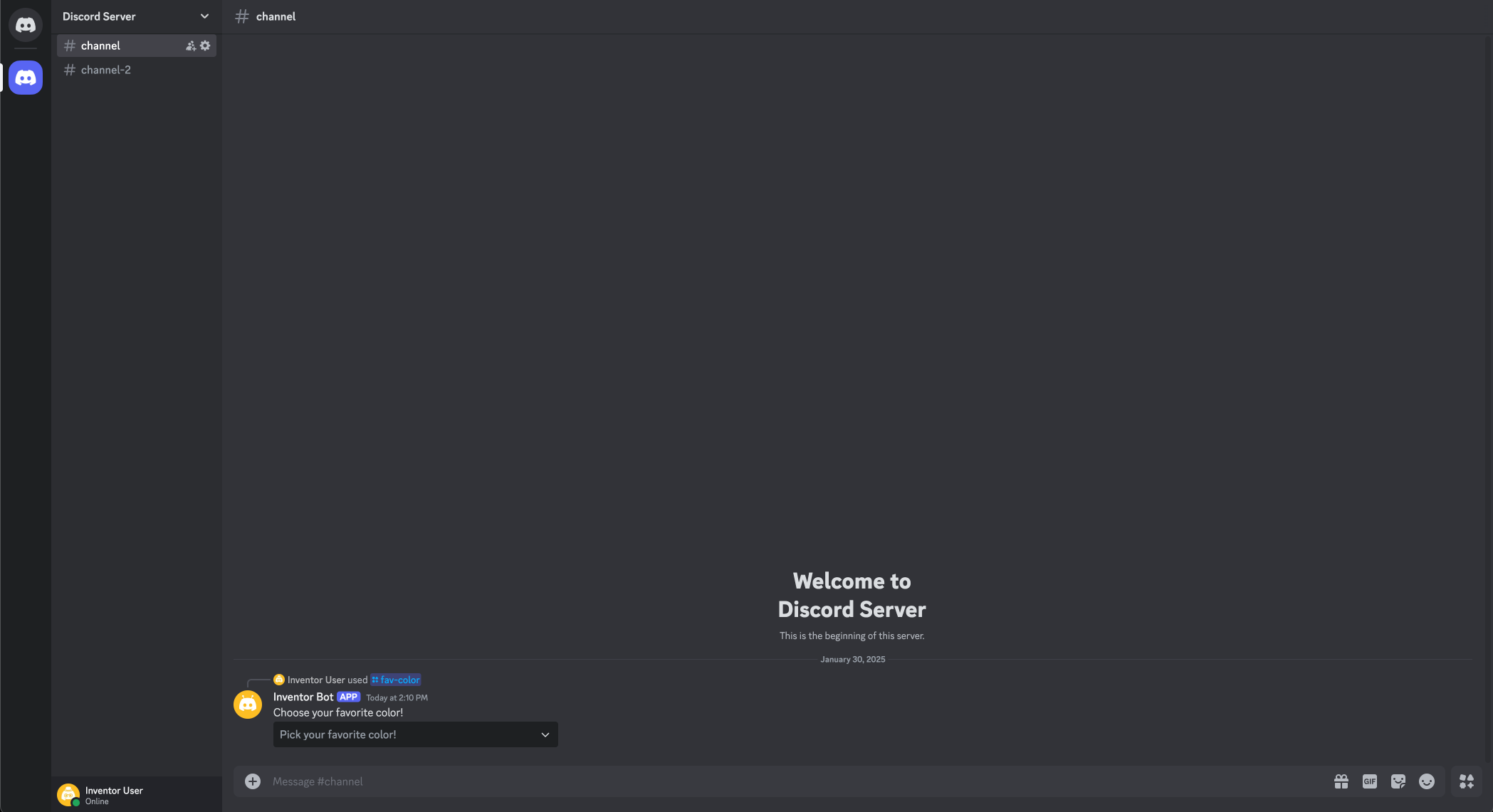The height and width of the screenshot is (812, 1493).
Task: Click the Choose your favorite color! message text
Action: tap(338, 712)
